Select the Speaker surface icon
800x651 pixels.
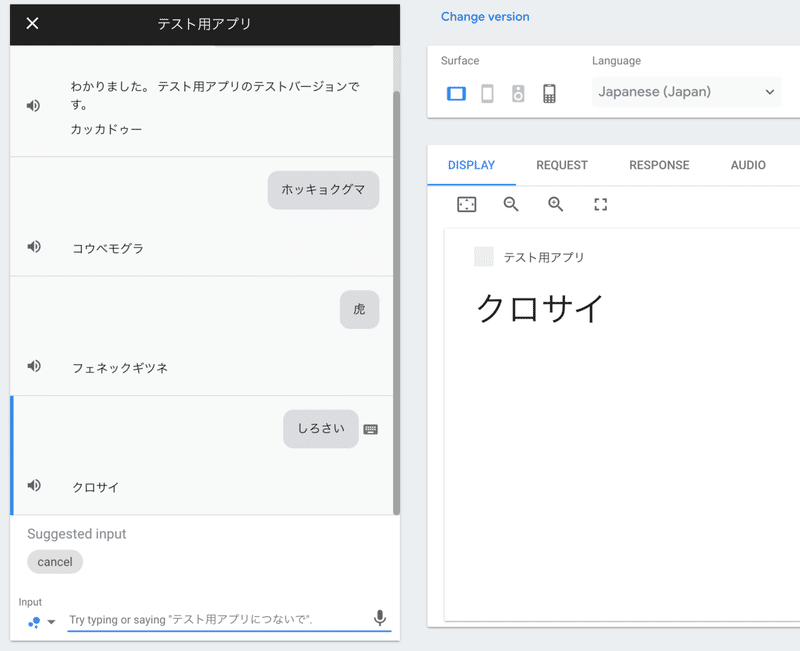click(518, 94)
